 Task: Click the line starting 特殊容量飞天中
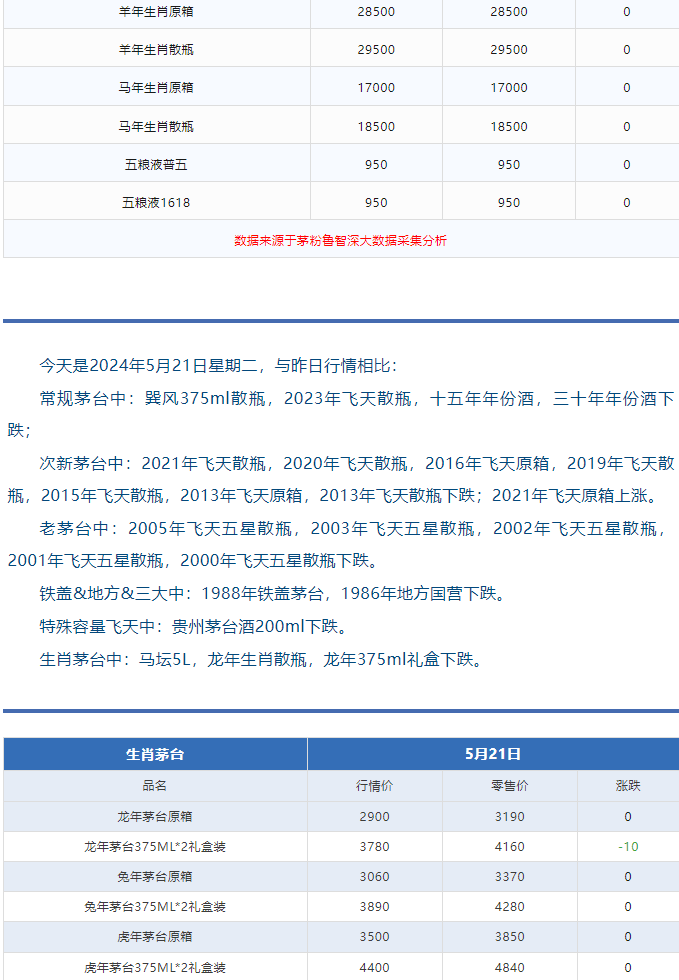195,626
